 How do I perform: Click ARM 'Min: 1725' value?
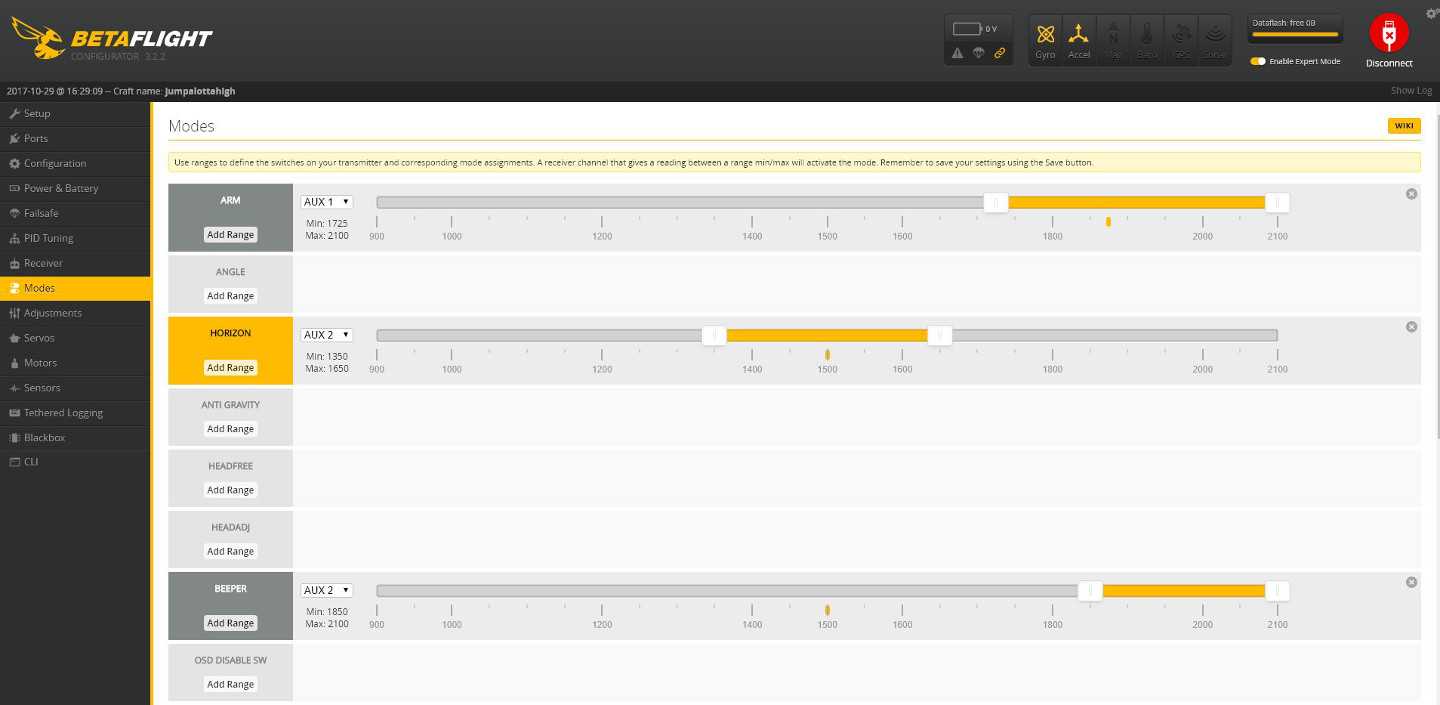pos(327,223)
